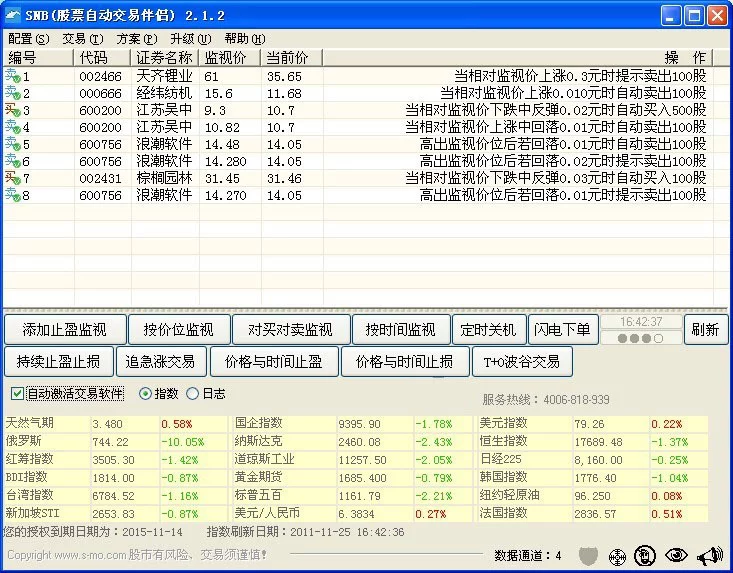The width and height of the screenshot is (733, 573).
Task: Click the SMB app icon in title bar
Action: click(x=13, y=15)
